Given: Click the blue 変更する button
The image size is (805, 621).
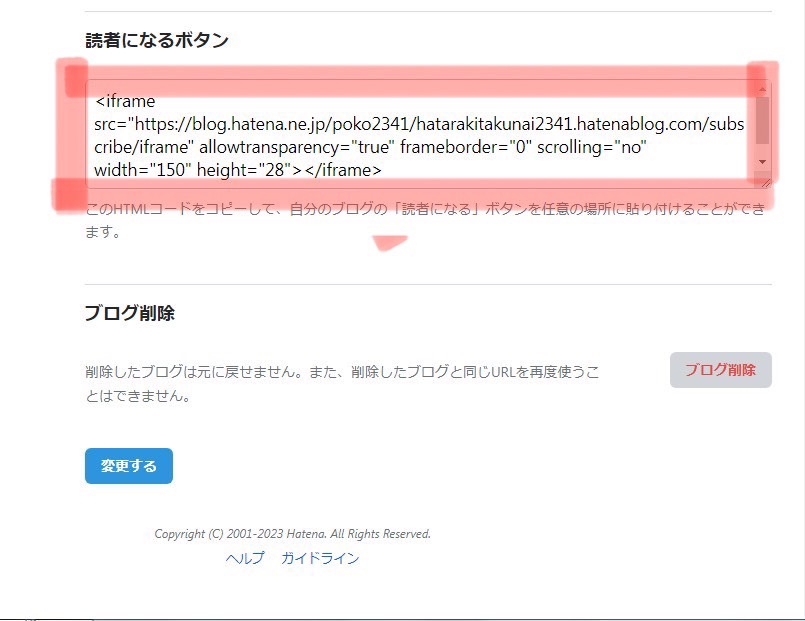Looking at the screenshot, I should [x=129, y=466].
